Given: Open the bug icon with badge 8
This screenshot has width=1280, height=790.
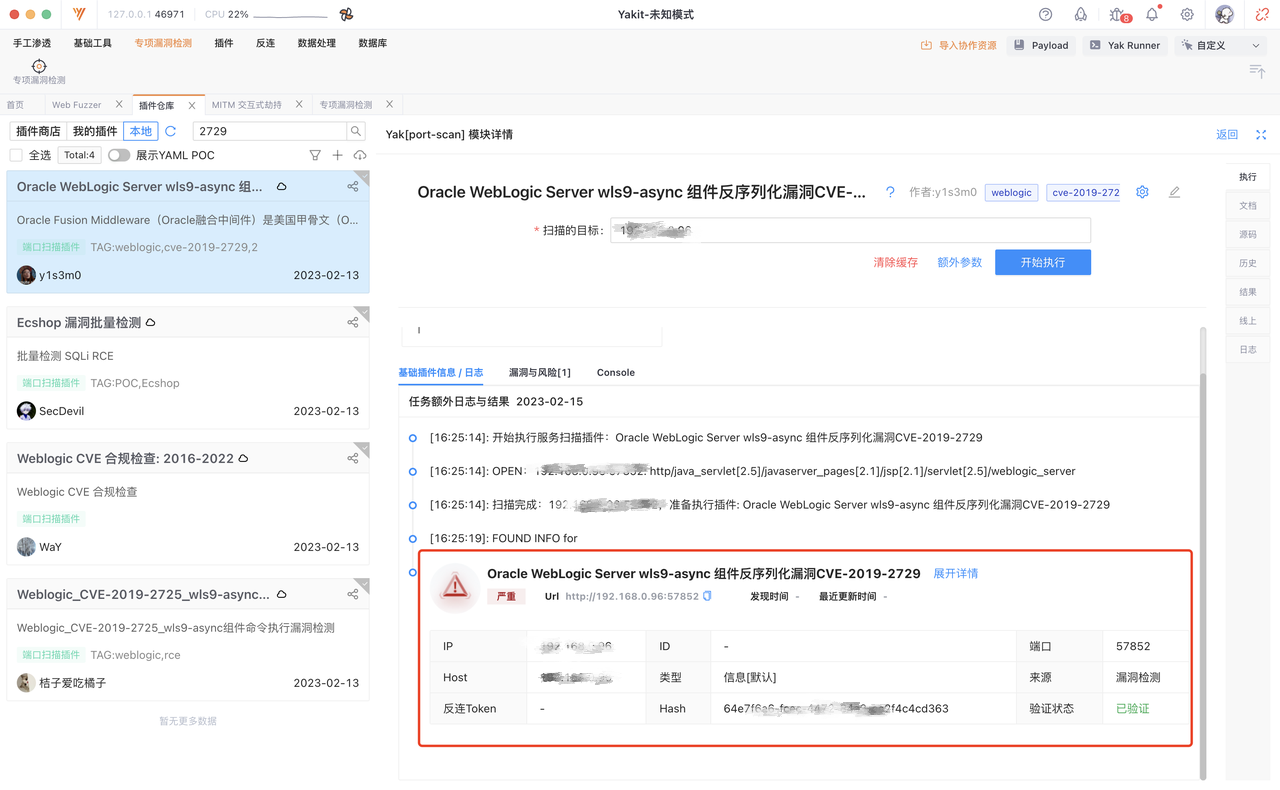Looking at the screenshot, I should tap(1118, 15).
